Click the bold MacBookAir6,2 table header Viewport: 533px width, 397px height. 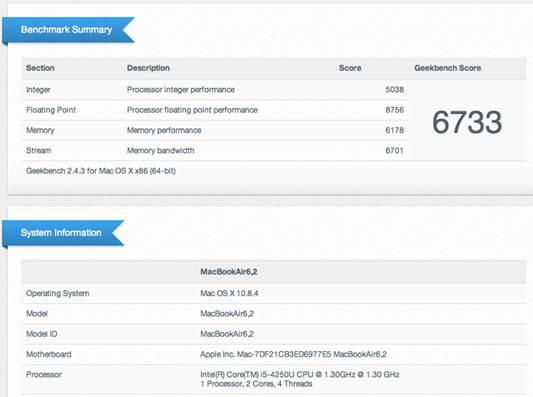tap(228, 272)
